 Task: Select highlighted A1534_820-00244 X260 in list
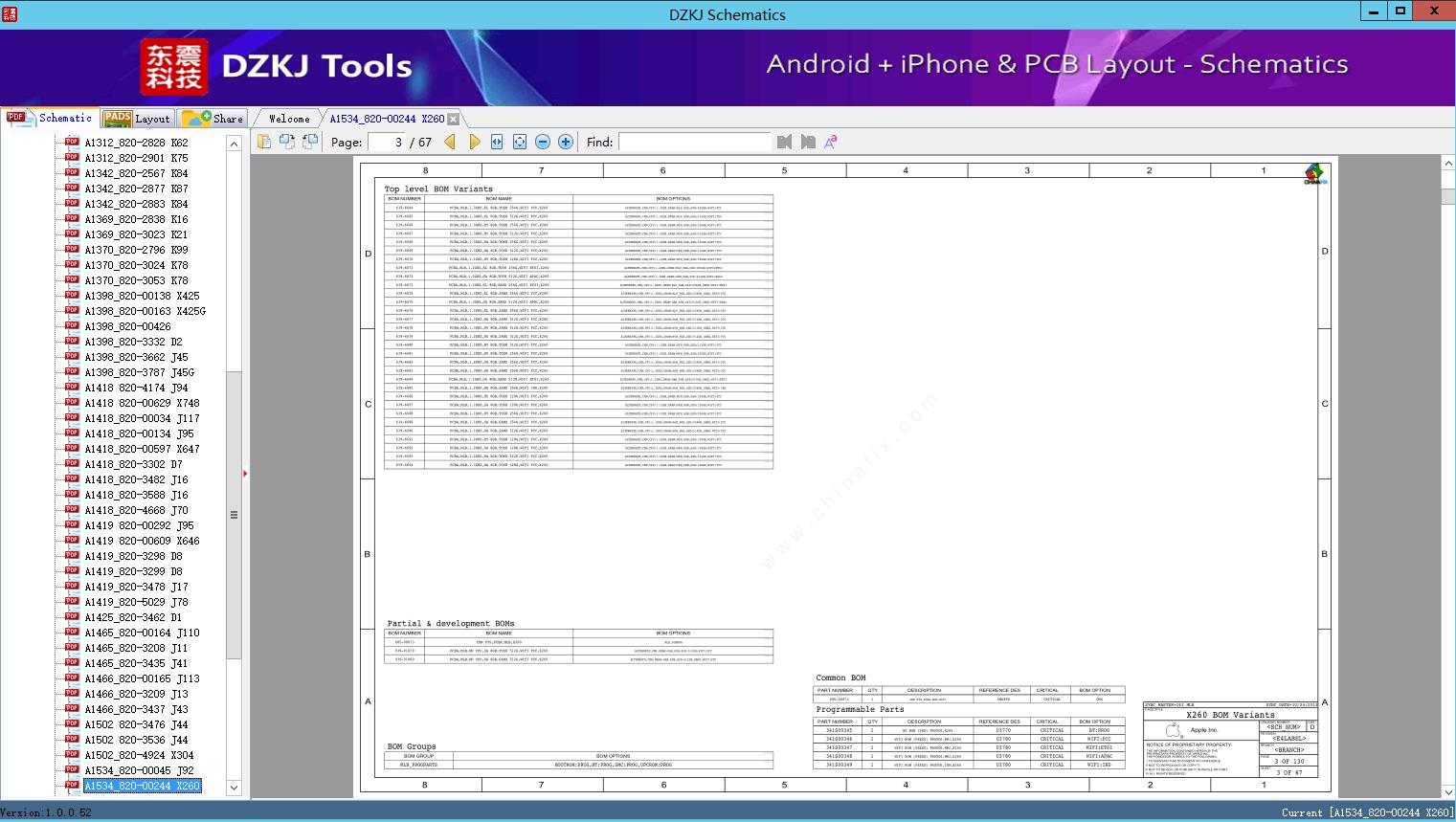143,786
